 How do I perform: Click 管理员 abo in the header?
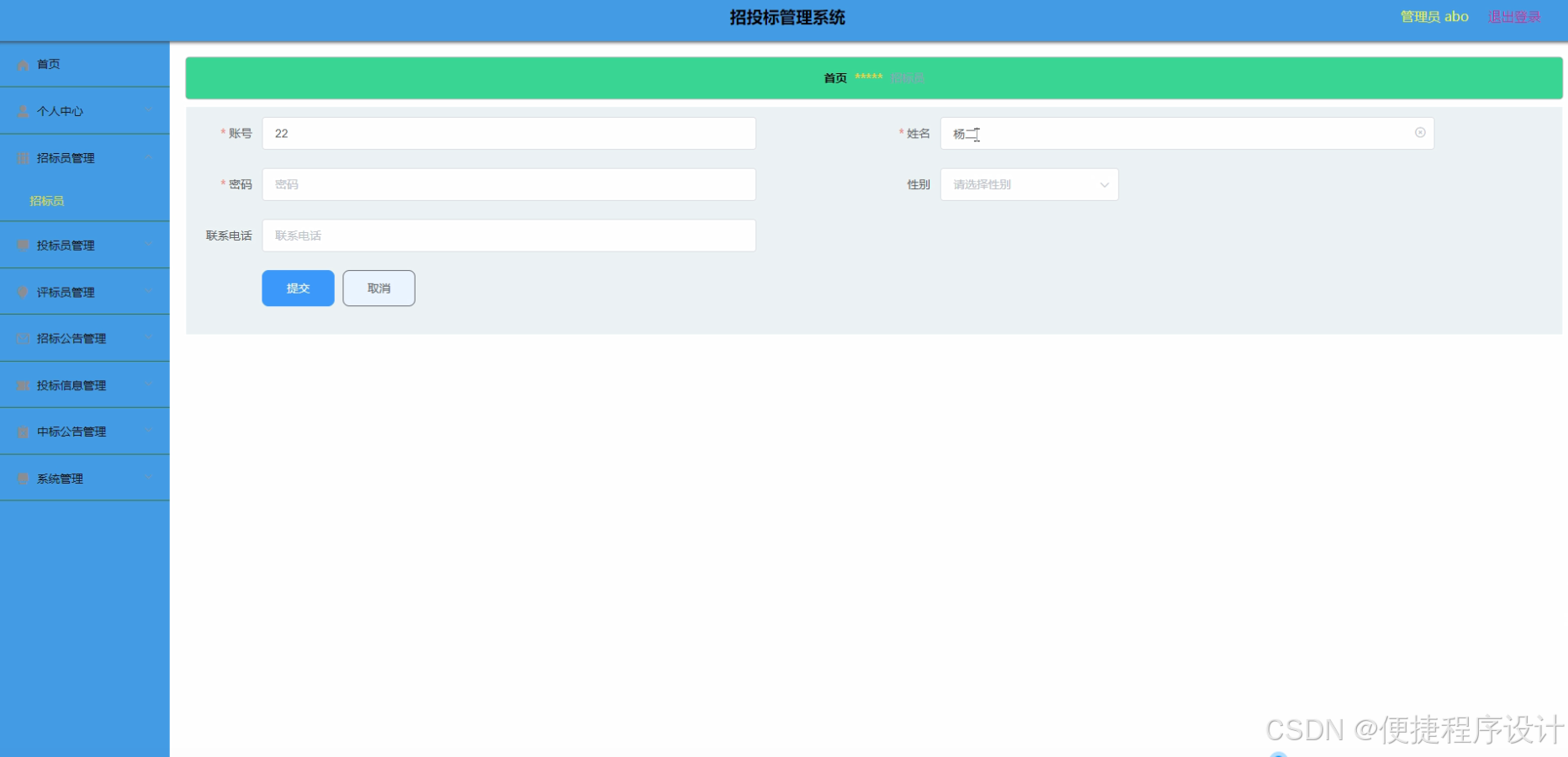(1434, 17)
